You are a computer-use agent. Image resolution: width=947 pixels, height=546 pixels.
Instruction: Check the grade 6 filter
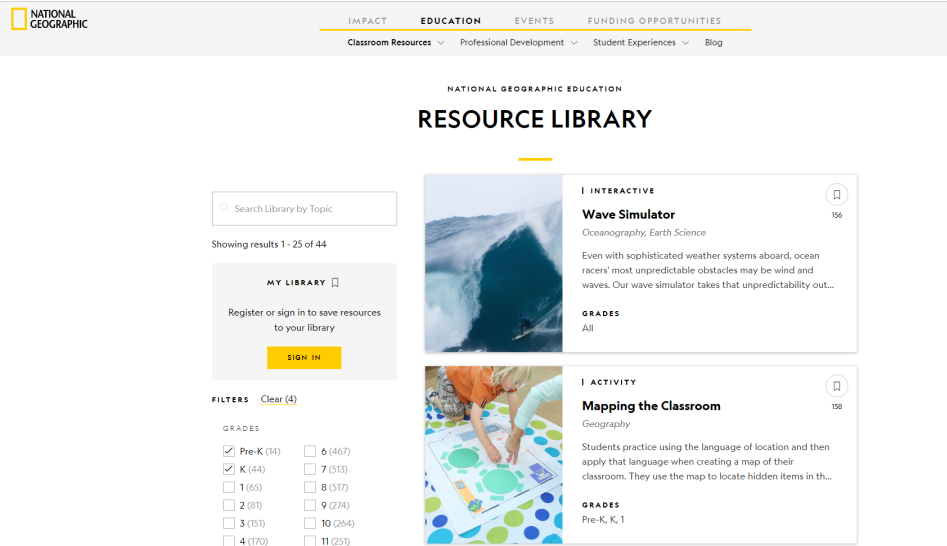[310, 451]
